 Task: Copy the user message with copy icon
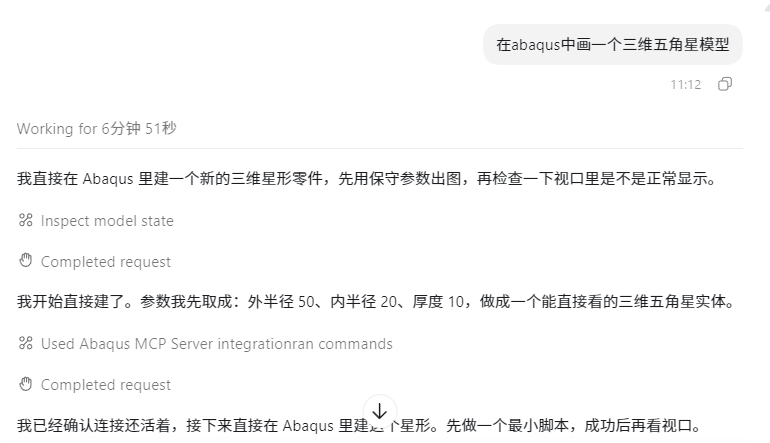[725, 84]
